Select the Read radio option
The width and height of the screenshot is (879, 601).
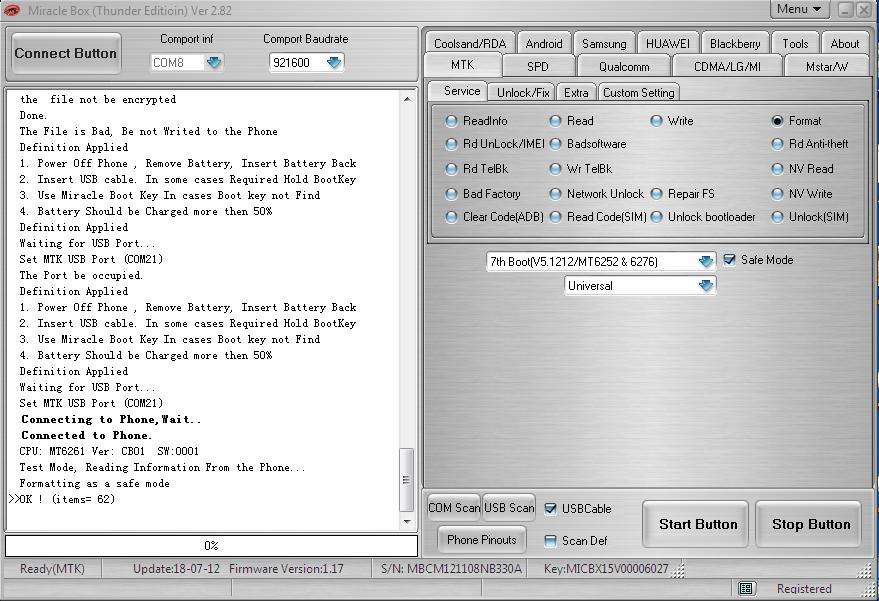point(556,121)
